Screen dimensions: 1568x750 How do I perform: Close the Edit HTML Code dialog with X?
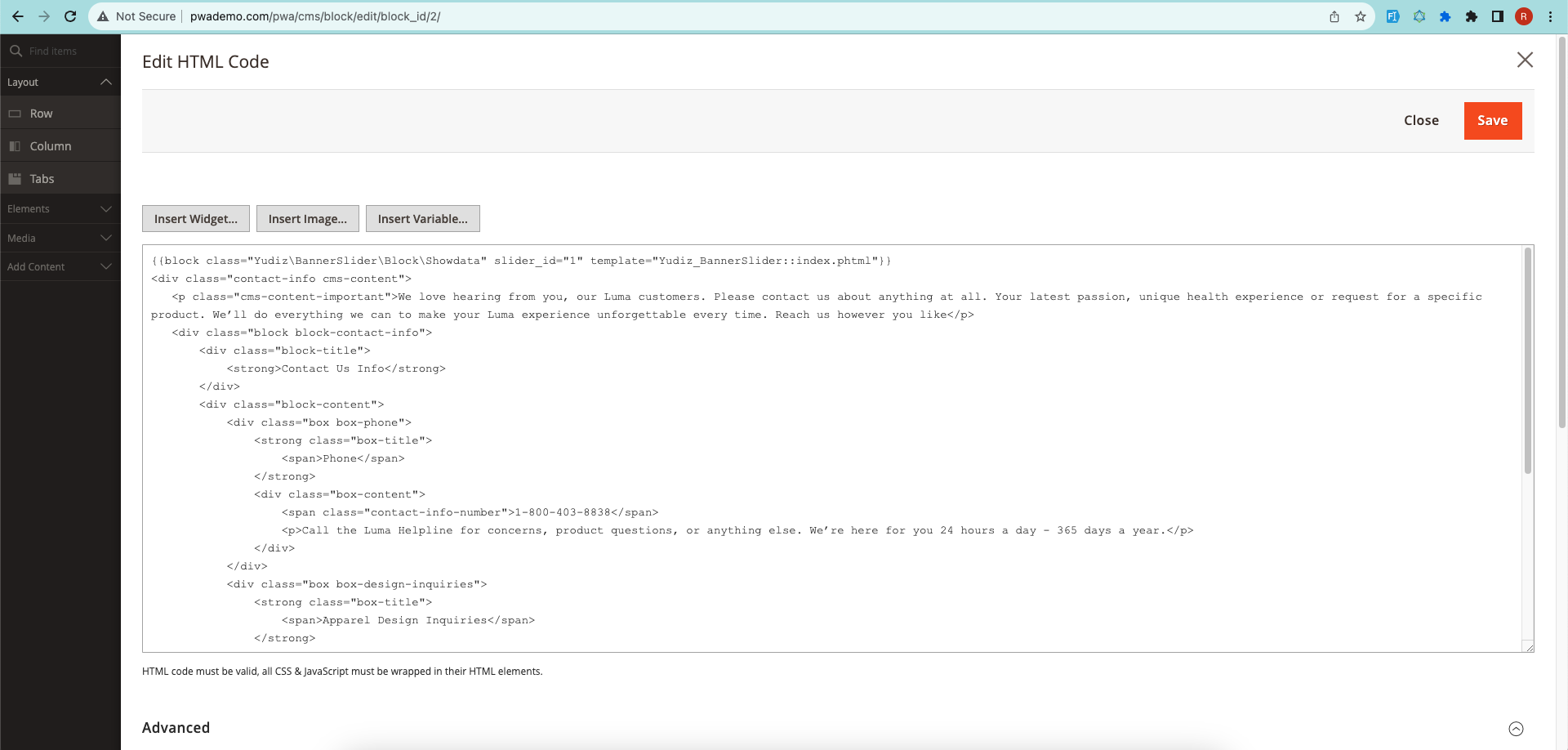tap(1525, 60)
